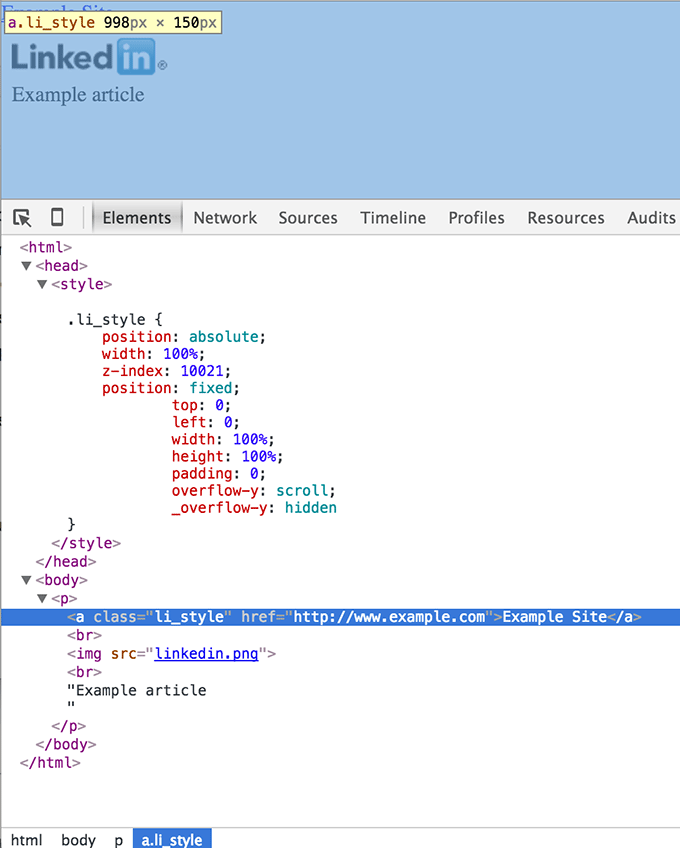Click the z-index: 10021 declaration
This screenshot has width=680, height=848.
tap(167, 370)
